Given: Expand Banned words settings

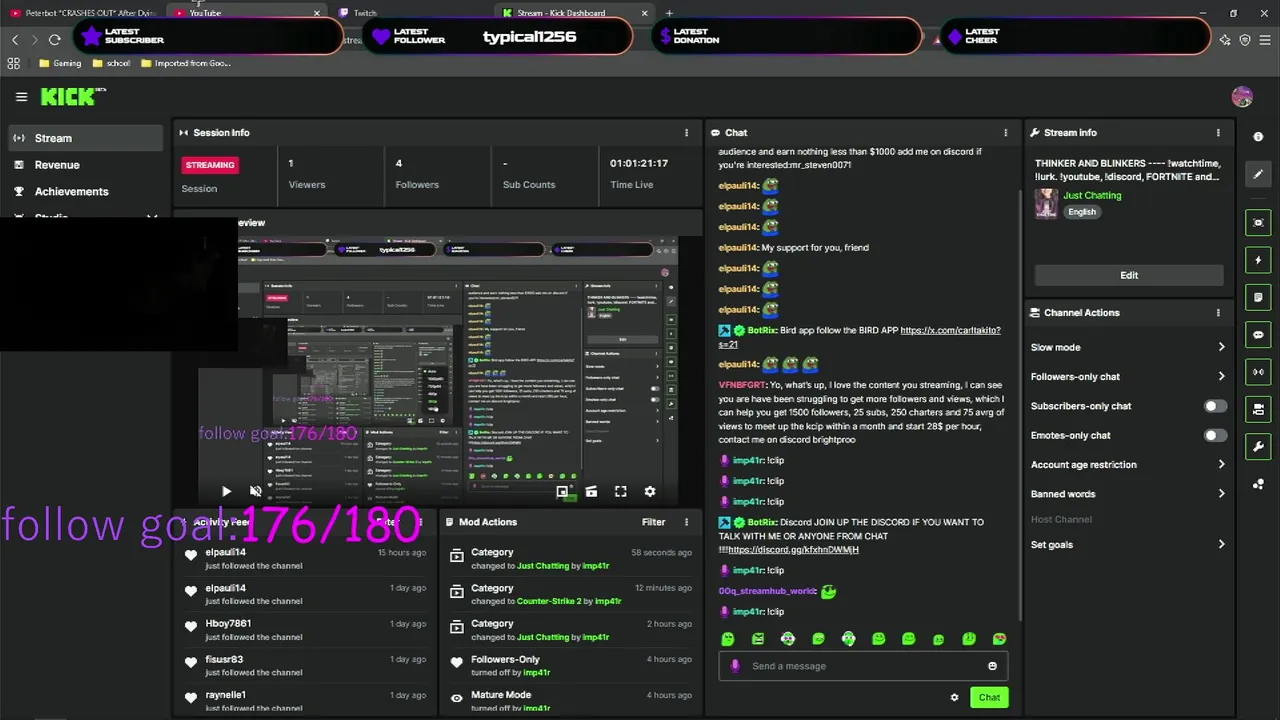Looking at the screenshot, I should [x=1128, y=493].
